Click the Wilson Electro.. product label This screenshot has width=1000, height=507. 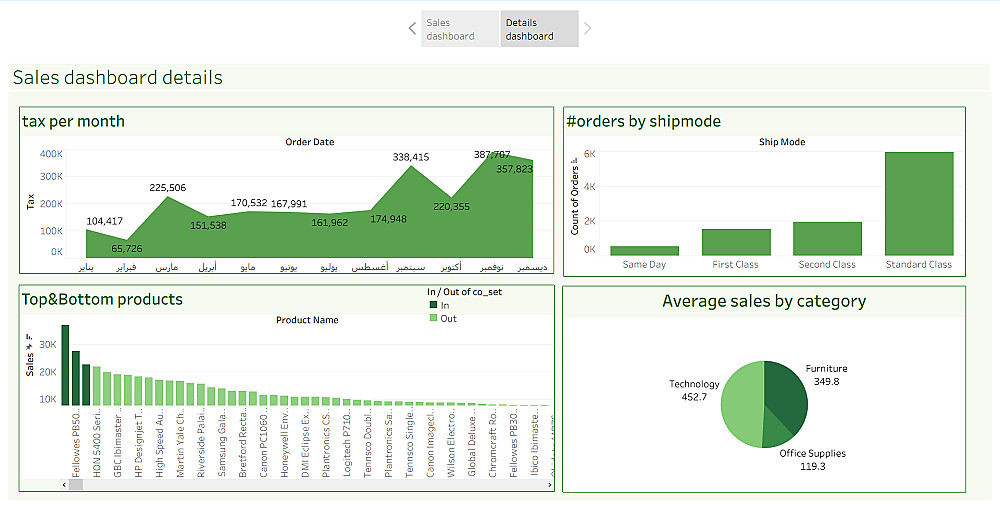[451, 445]
